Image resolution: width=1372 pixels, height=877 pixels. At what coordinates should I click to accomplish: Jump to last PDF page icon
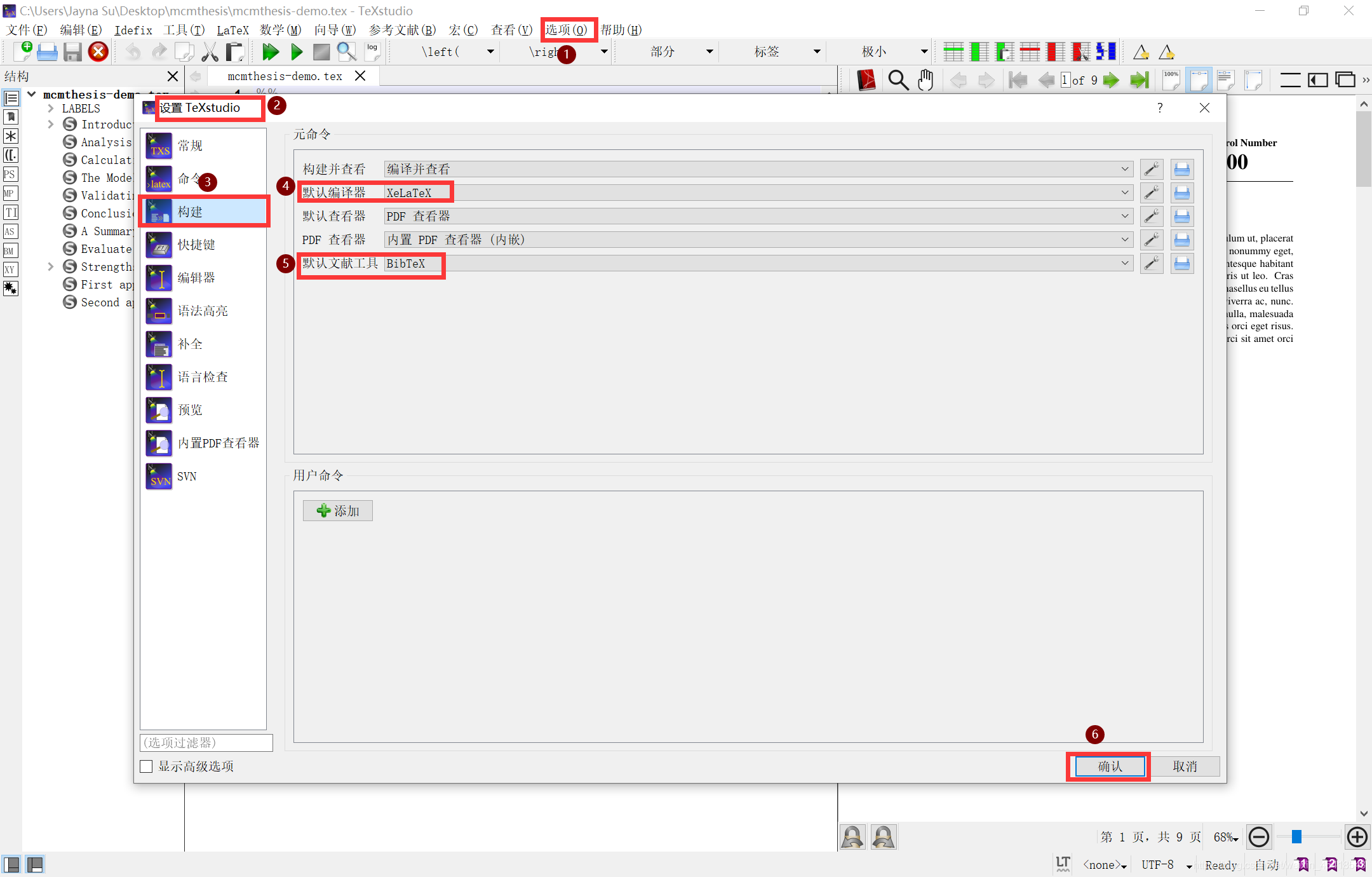(1140, 80)
